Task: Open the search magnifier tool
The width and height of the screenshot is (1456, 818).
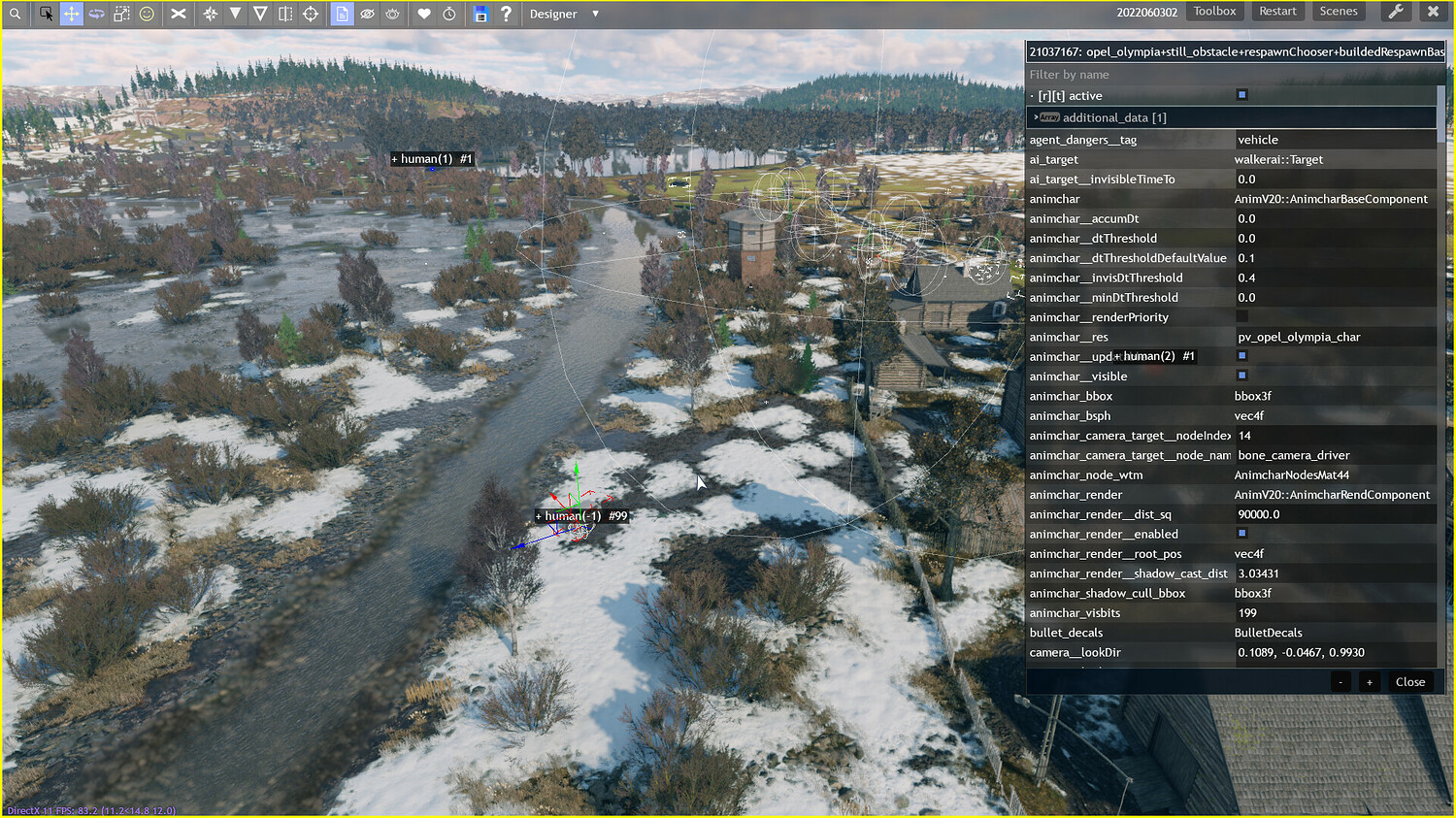Action: [16, 14]
